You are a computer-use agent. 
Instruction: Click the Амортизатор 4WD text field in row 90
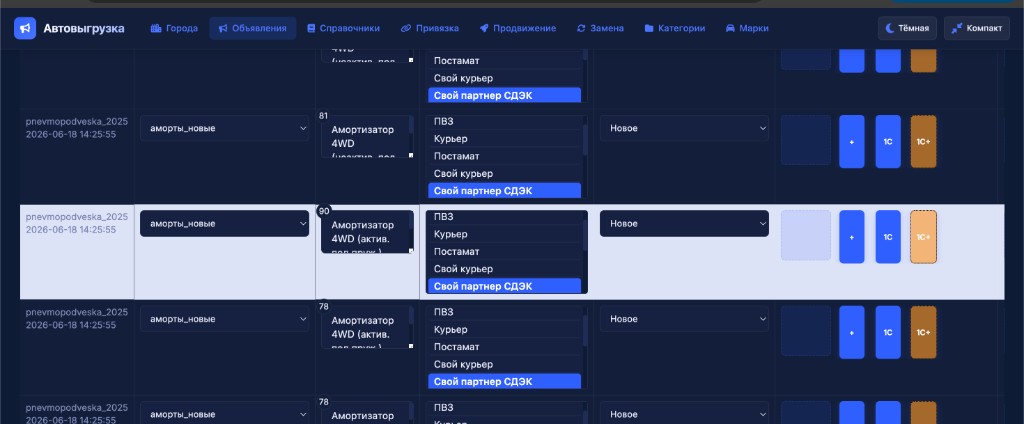367,231
